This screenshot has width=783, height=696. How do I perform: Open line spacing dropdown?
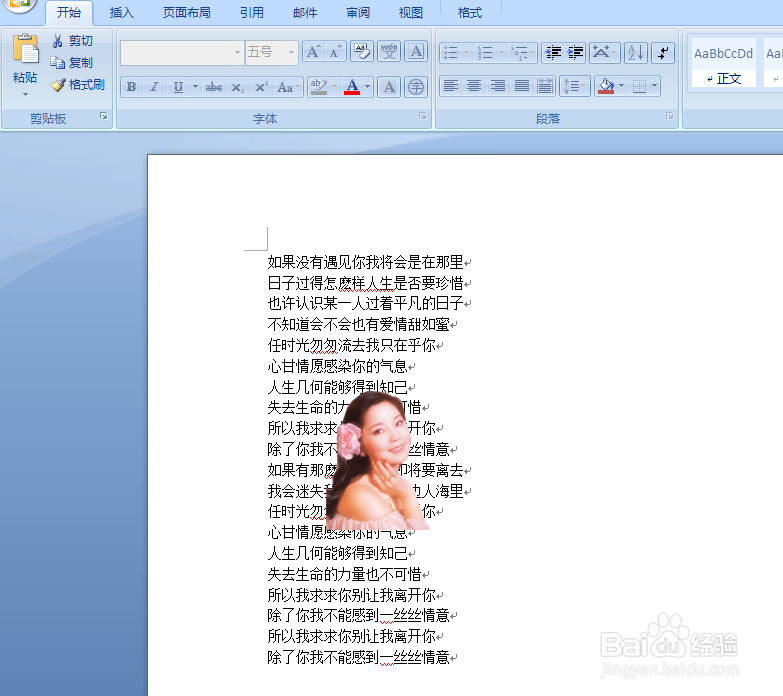click(574, 86)
